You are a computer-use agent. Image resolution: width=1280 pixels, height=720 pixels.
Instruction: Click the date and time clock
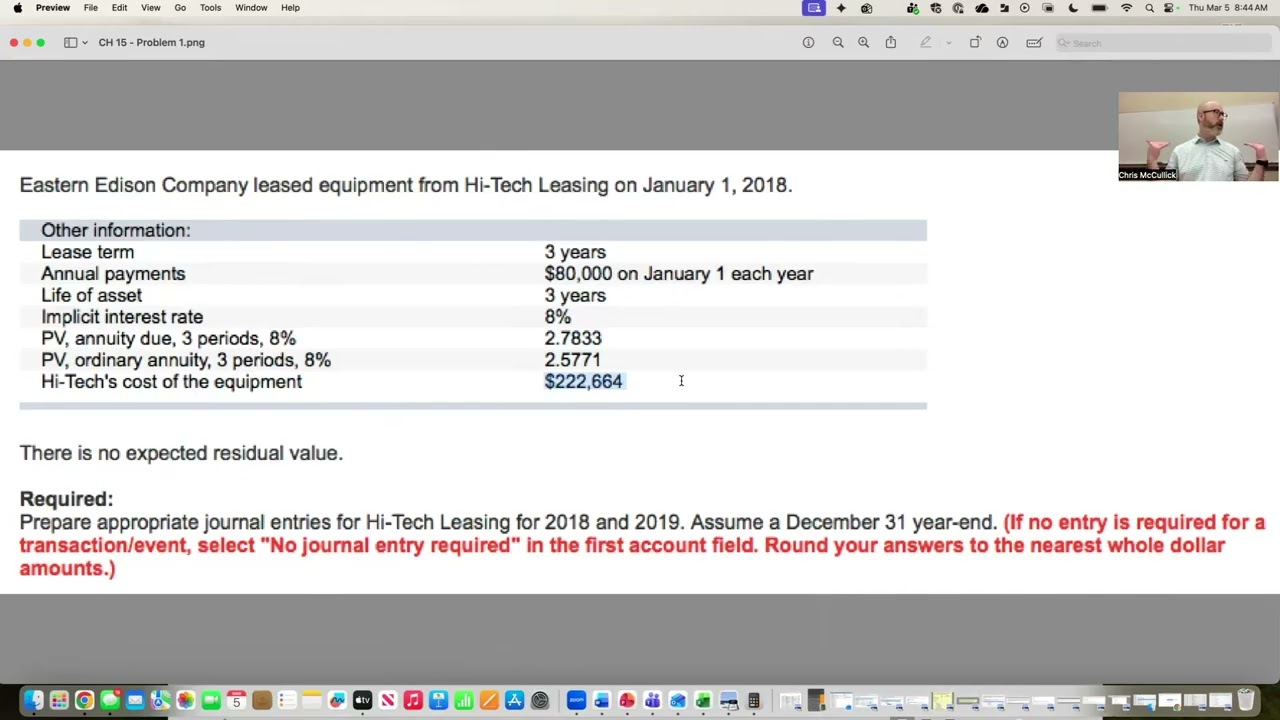(1229, 8)
